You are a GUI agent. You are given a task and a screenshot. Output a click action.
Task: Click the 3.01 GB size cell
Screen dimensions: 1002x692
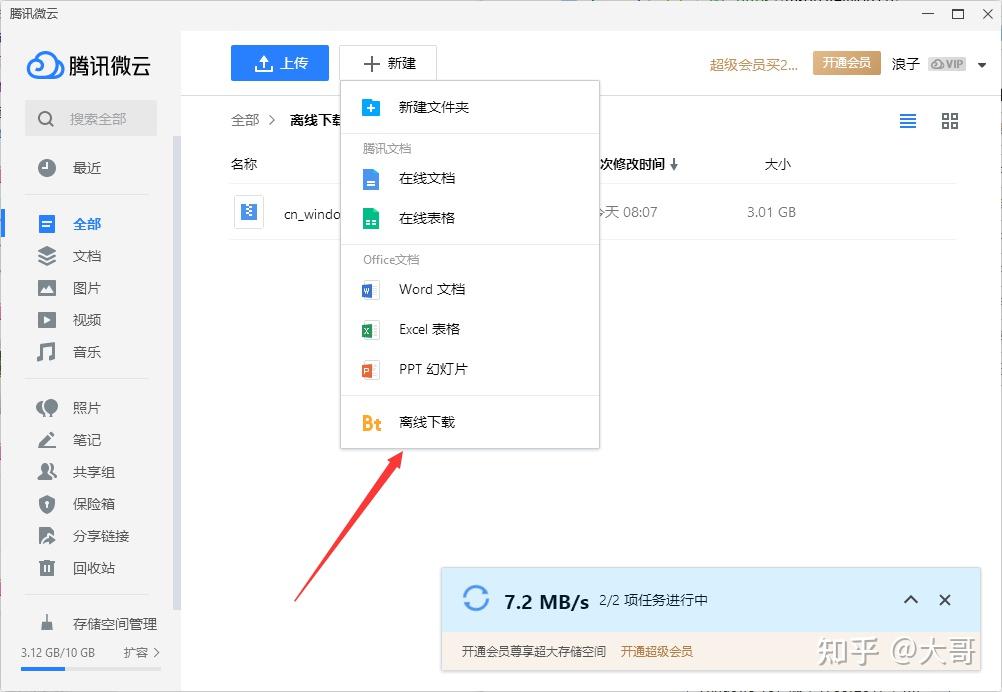click(771, 212)
